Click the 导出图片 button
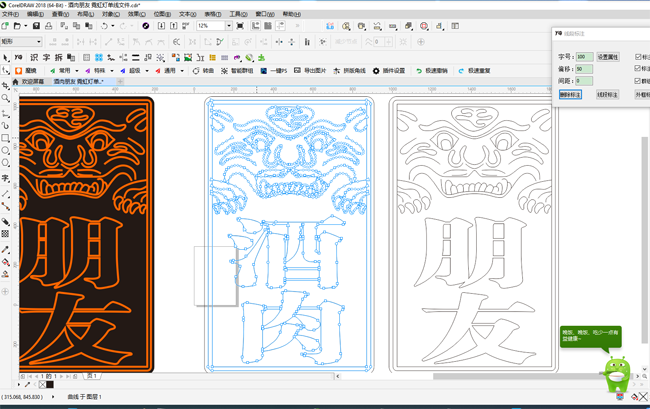 click(310, 71)
